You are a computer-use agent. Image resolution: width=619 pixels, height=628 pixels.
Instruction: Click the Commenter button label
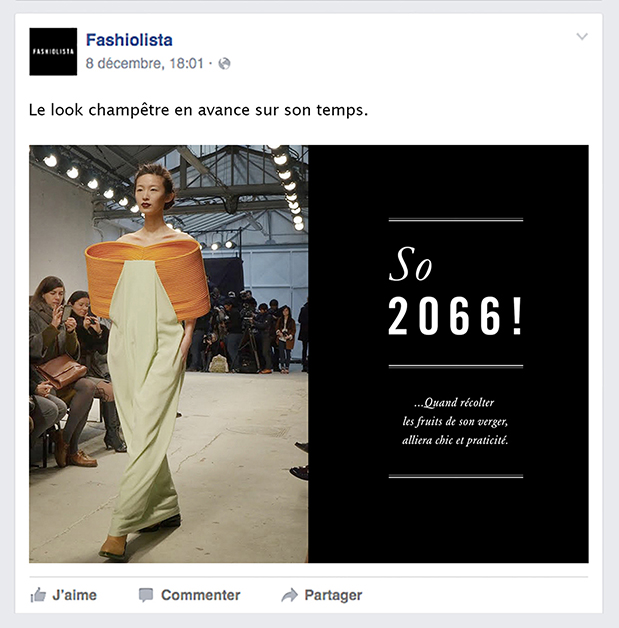[201, 595]
